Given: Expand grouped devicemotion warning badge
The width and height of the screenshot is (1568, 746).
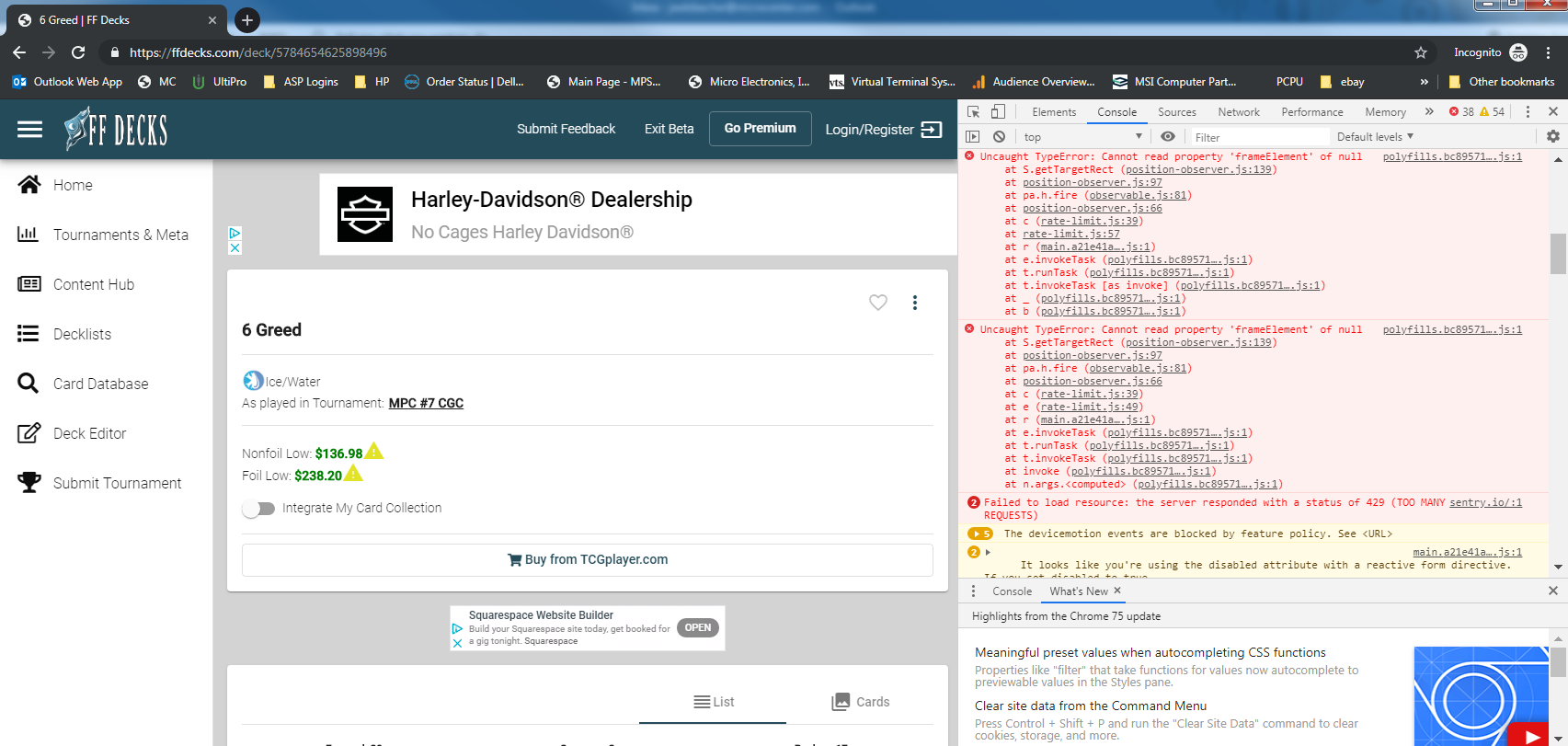Looking at the screenshot, I should click(980, 534).
